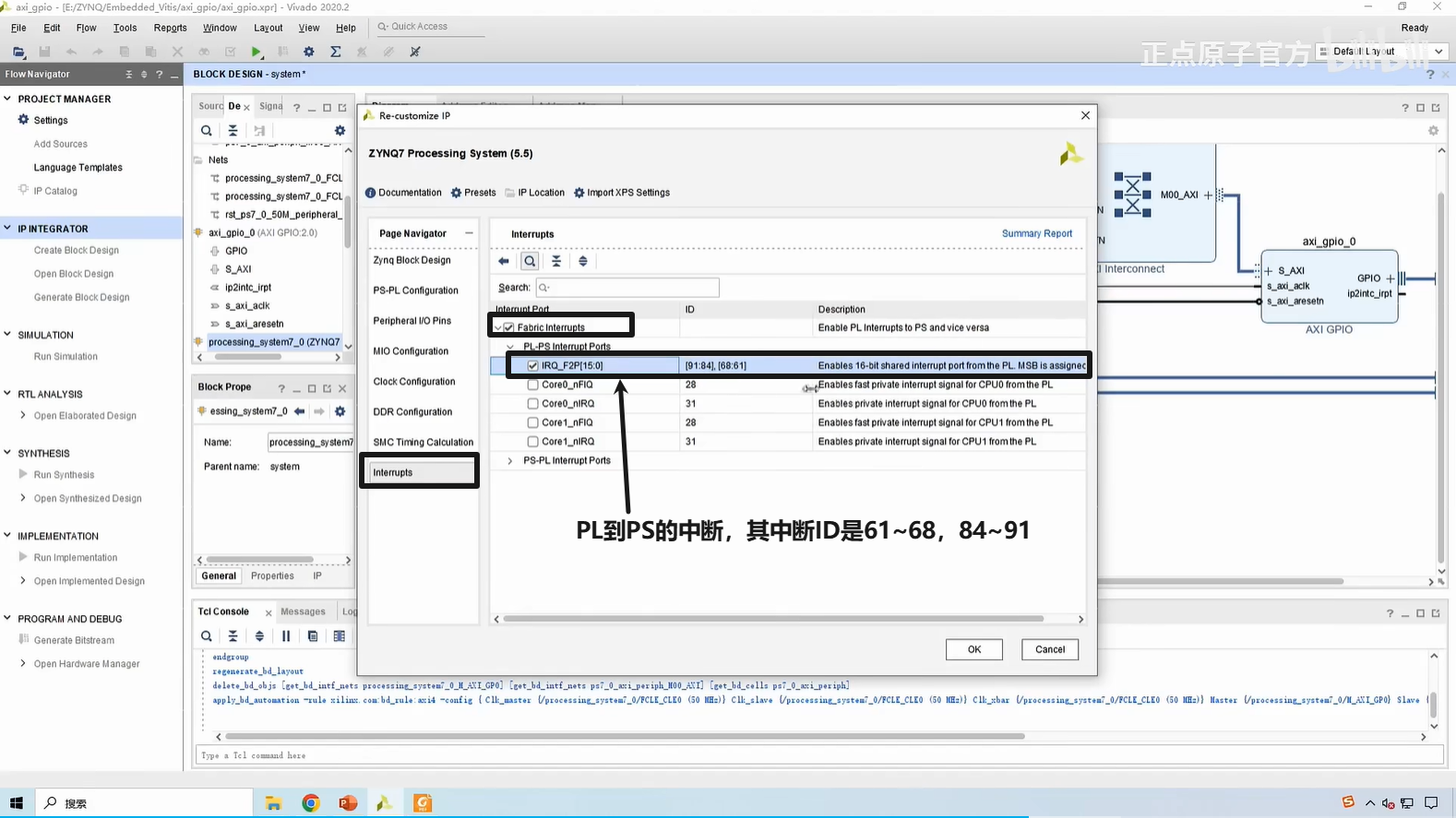
Task: Expand Open Synthesized Design item
Action: tap(23, 498)
